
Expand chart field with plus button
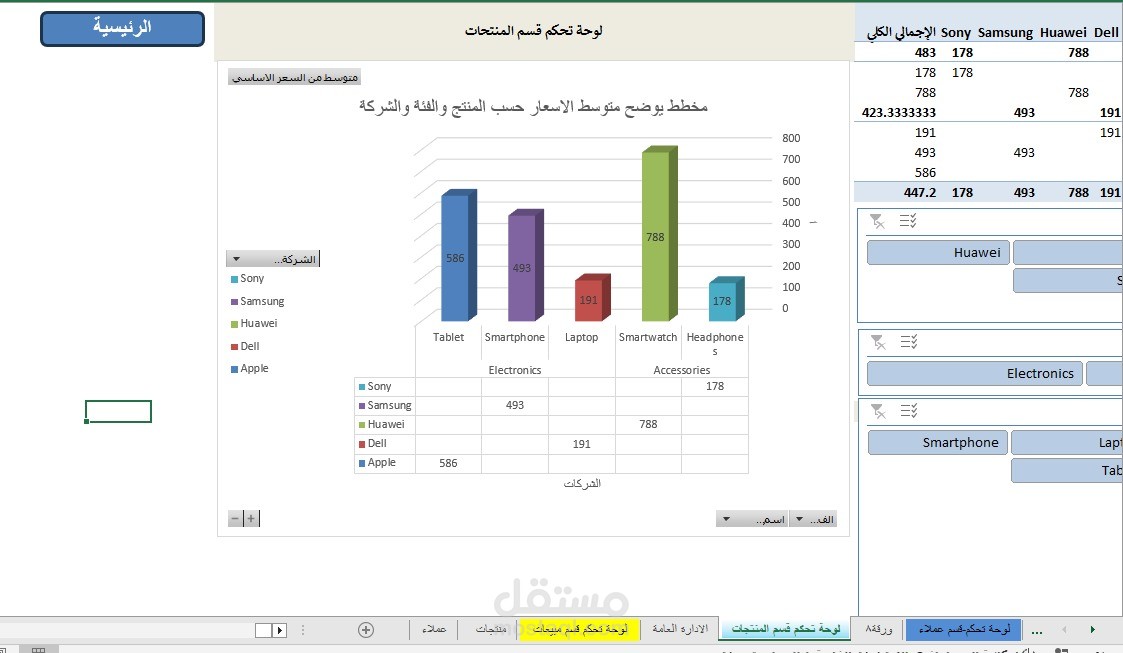[x=251, y=518]
